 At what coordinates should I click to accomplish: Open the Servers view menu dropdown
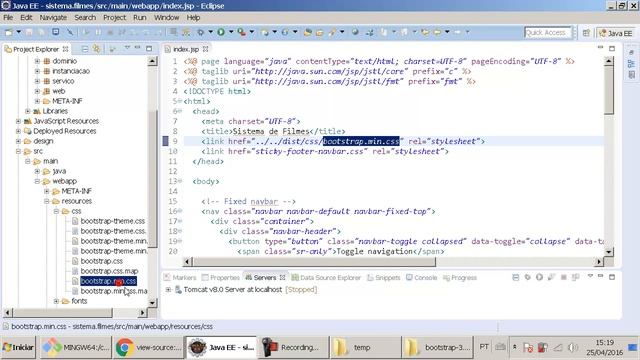(590, 276)
